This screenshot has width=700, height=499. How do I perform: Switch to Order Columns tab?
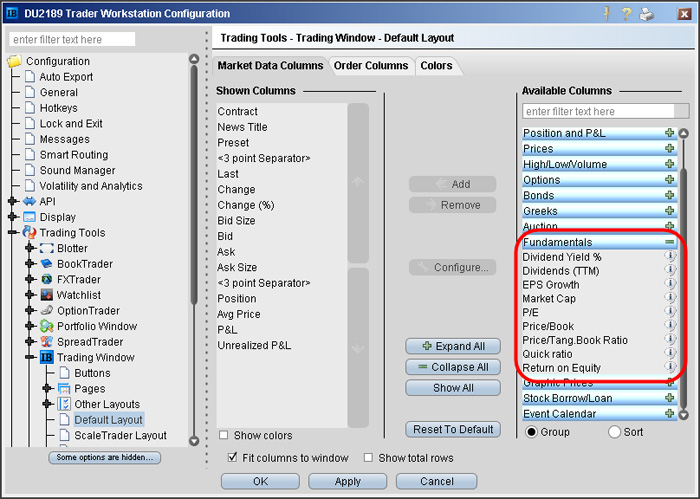(371, 66)
